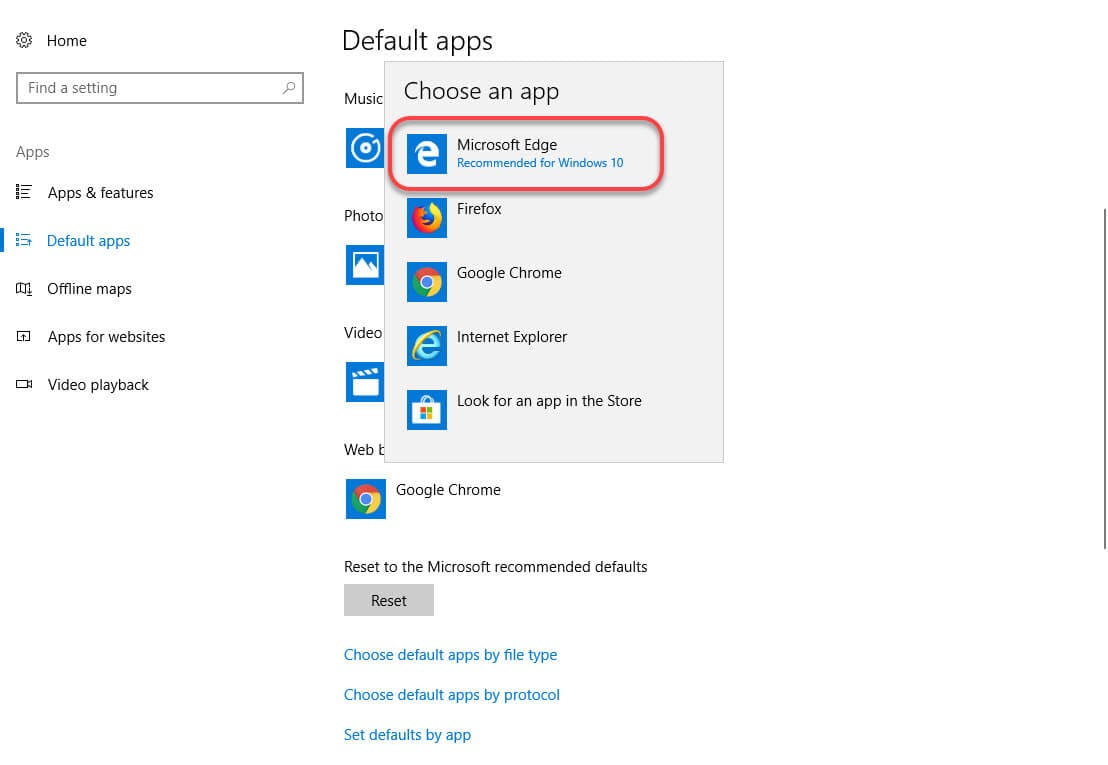This screenshot has width=1108, height=765.
Task: Open Offline maps settings
Action: 89,289
